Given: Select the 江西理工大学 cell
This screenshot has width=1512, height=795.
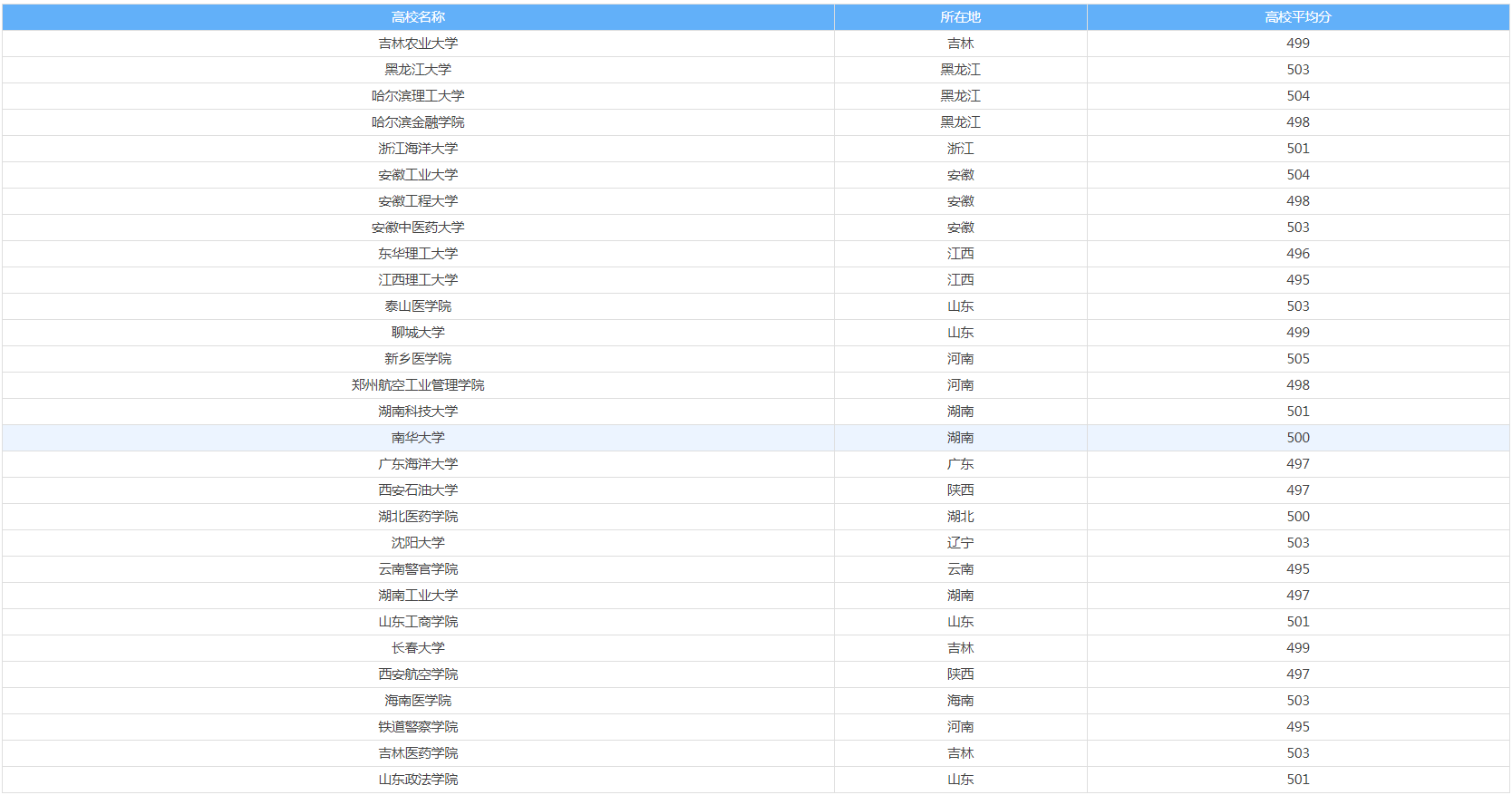Looking at the screenshot, I should [x=418, y=280].
